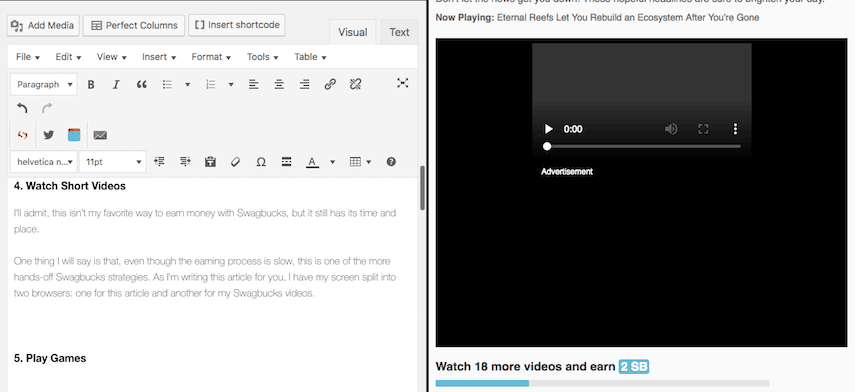Image resolution: width=855 pixels, height=392 pixels.
Task: Center align the text
Action: [279, 85]
